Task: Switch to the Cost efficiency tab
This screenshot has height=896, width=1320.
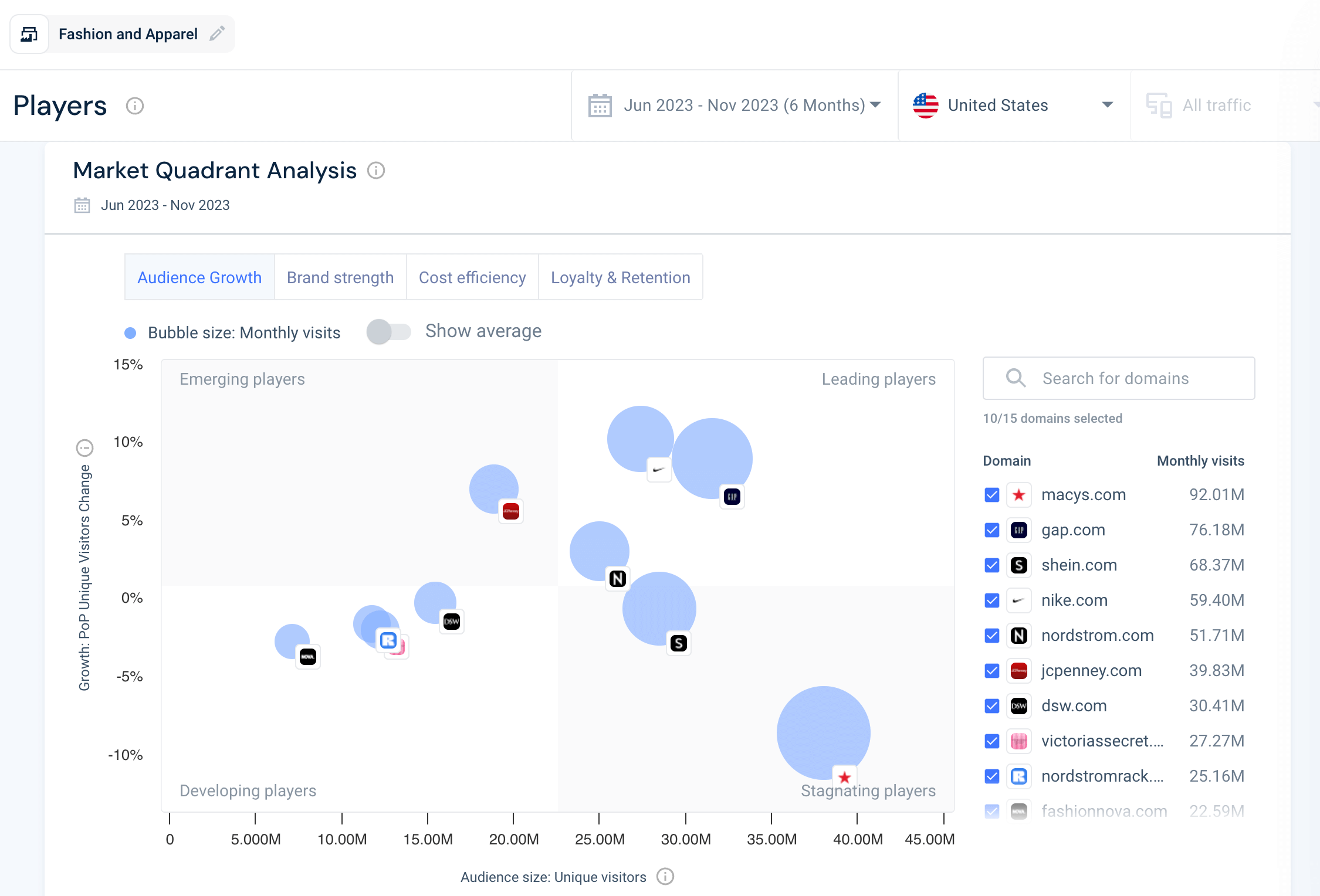Action: click(x=472, y=277)
